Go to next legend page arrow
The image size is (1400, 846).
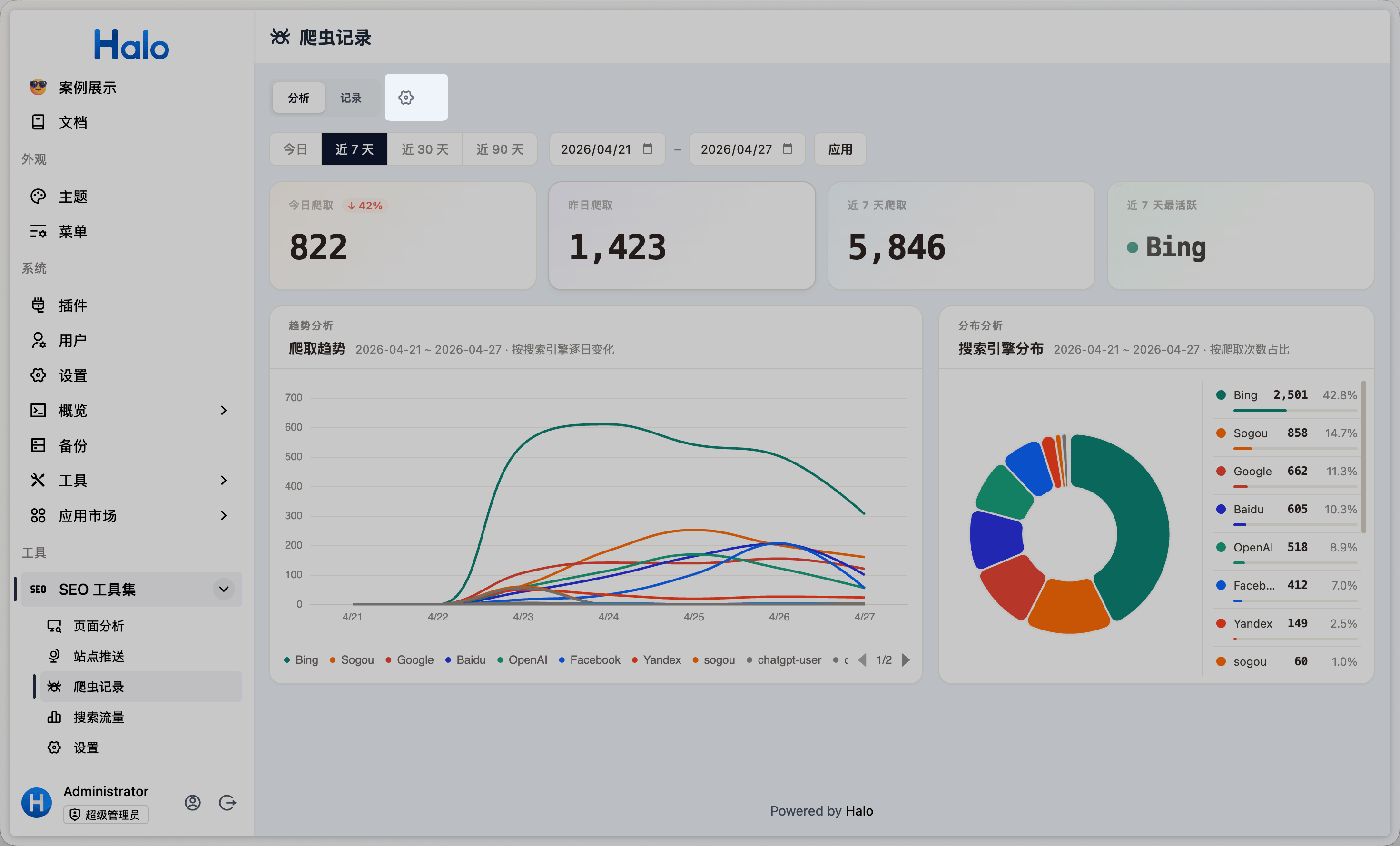click(906, 659)
